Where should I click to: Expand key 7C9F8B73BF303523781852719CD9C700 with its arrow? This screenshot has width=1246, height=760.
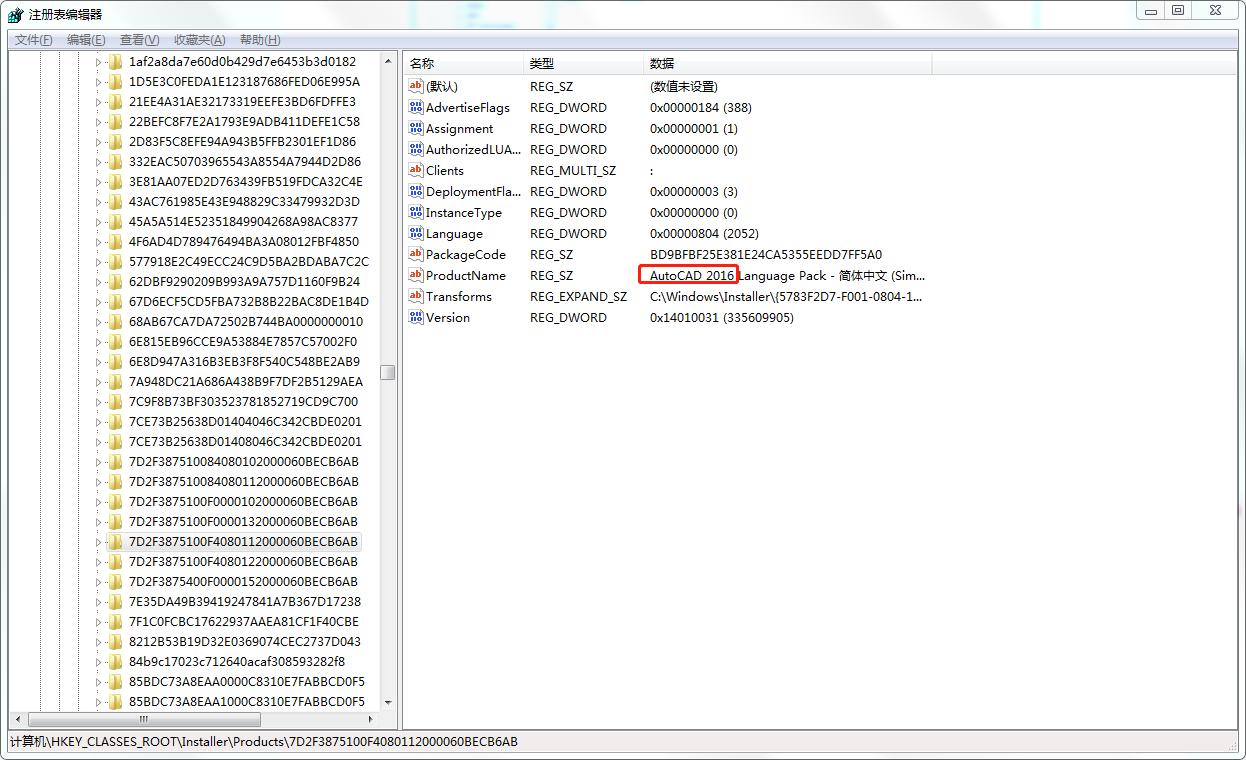(99, 402)
